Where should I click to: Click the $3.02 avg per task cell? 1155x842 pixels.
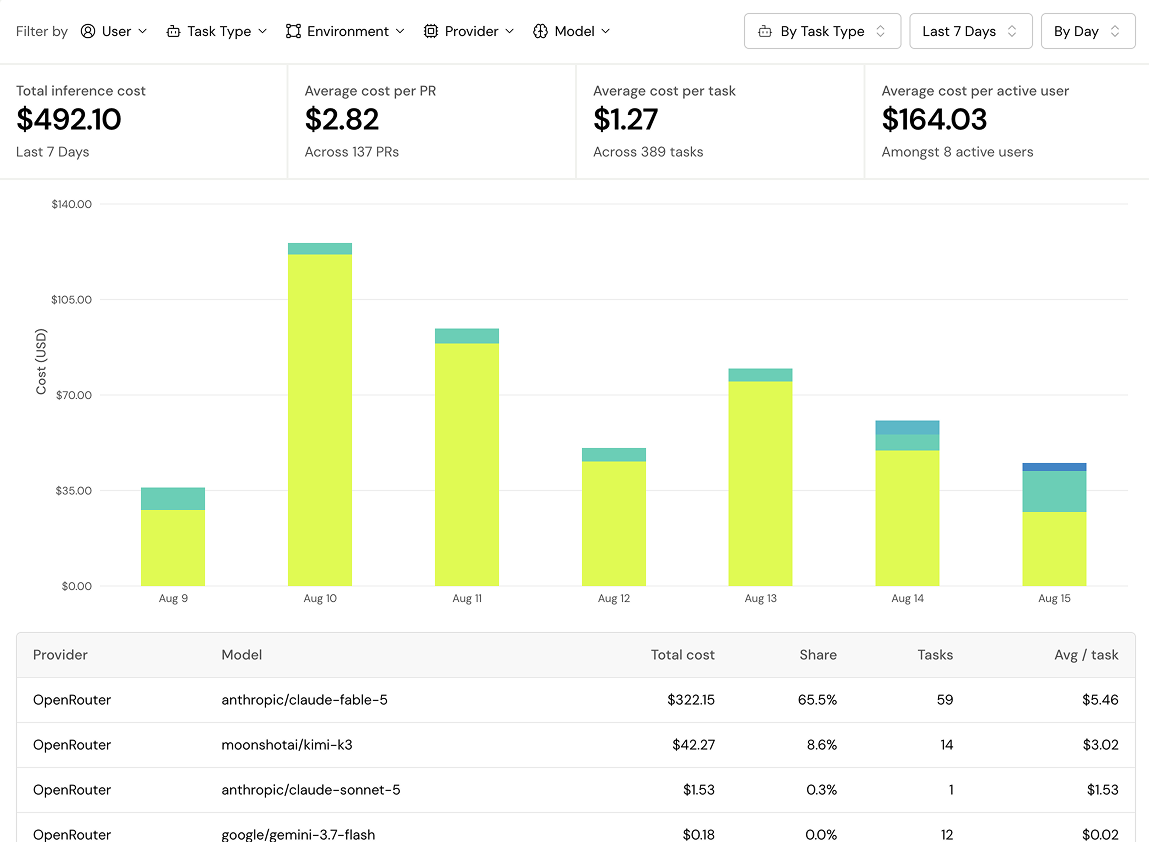pos(1100,745)
